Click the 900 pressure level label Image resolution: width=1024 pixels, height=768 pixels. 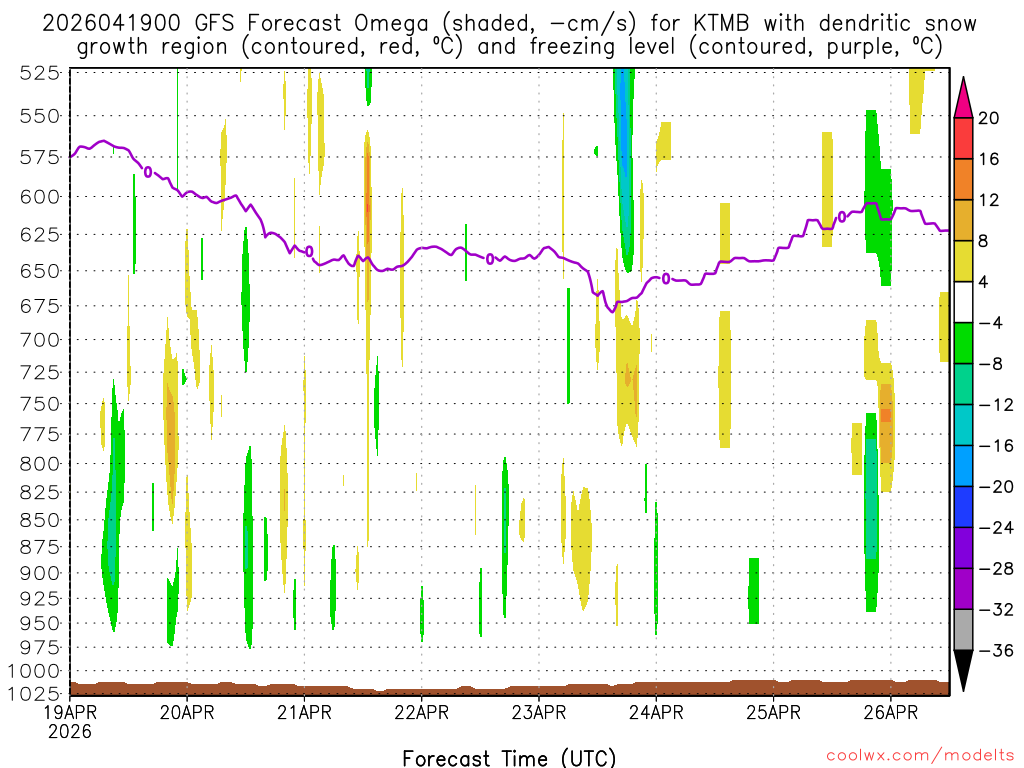coord(40,573)
